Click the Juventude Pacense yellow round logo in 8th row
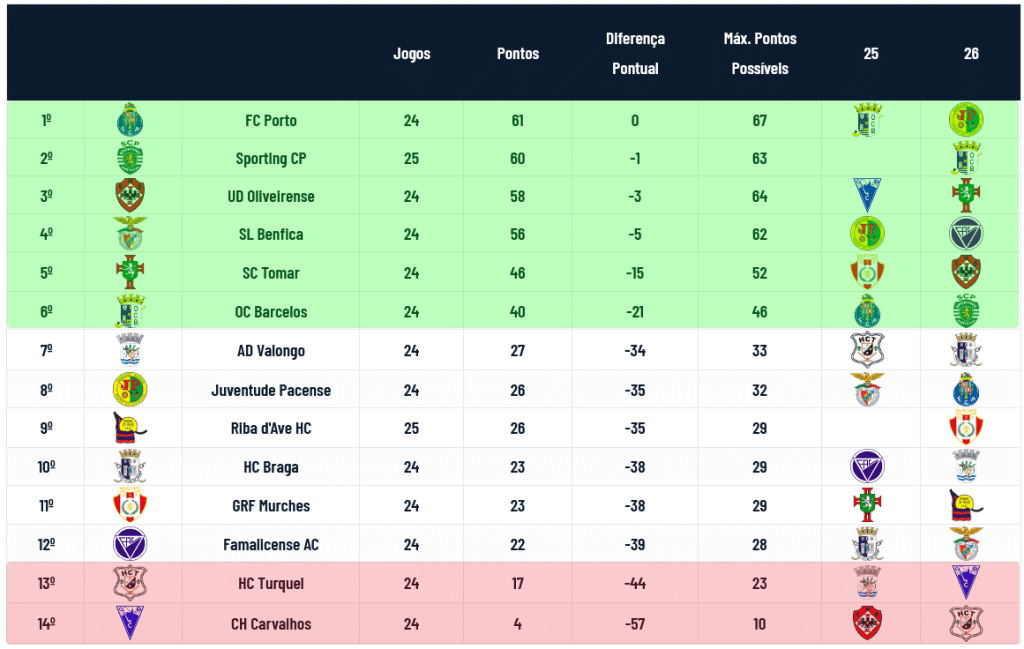Screen dimensions: 1024x649 coord(130,390)
